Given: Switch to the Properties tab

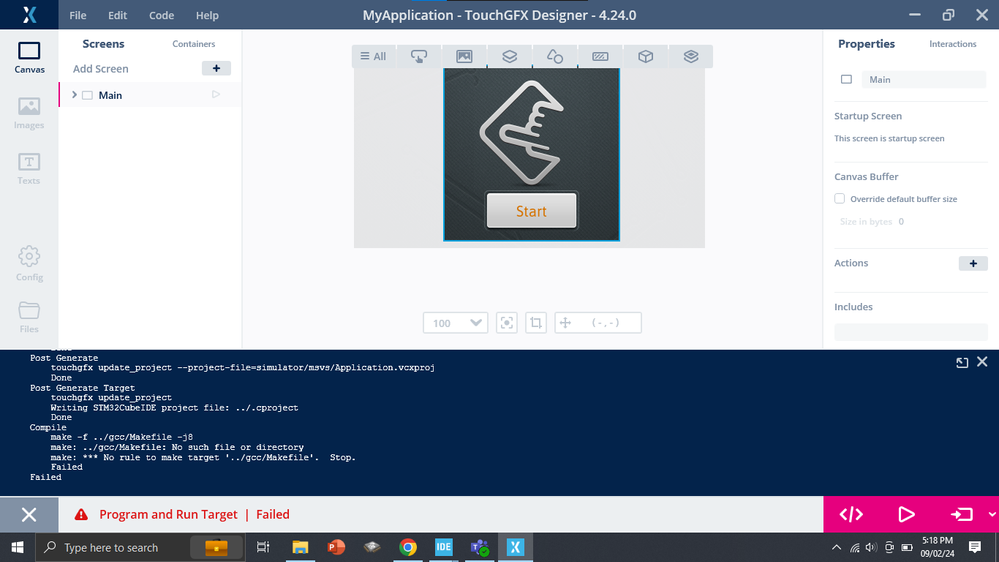Looking at the screenshot, I should click(866, 44).
